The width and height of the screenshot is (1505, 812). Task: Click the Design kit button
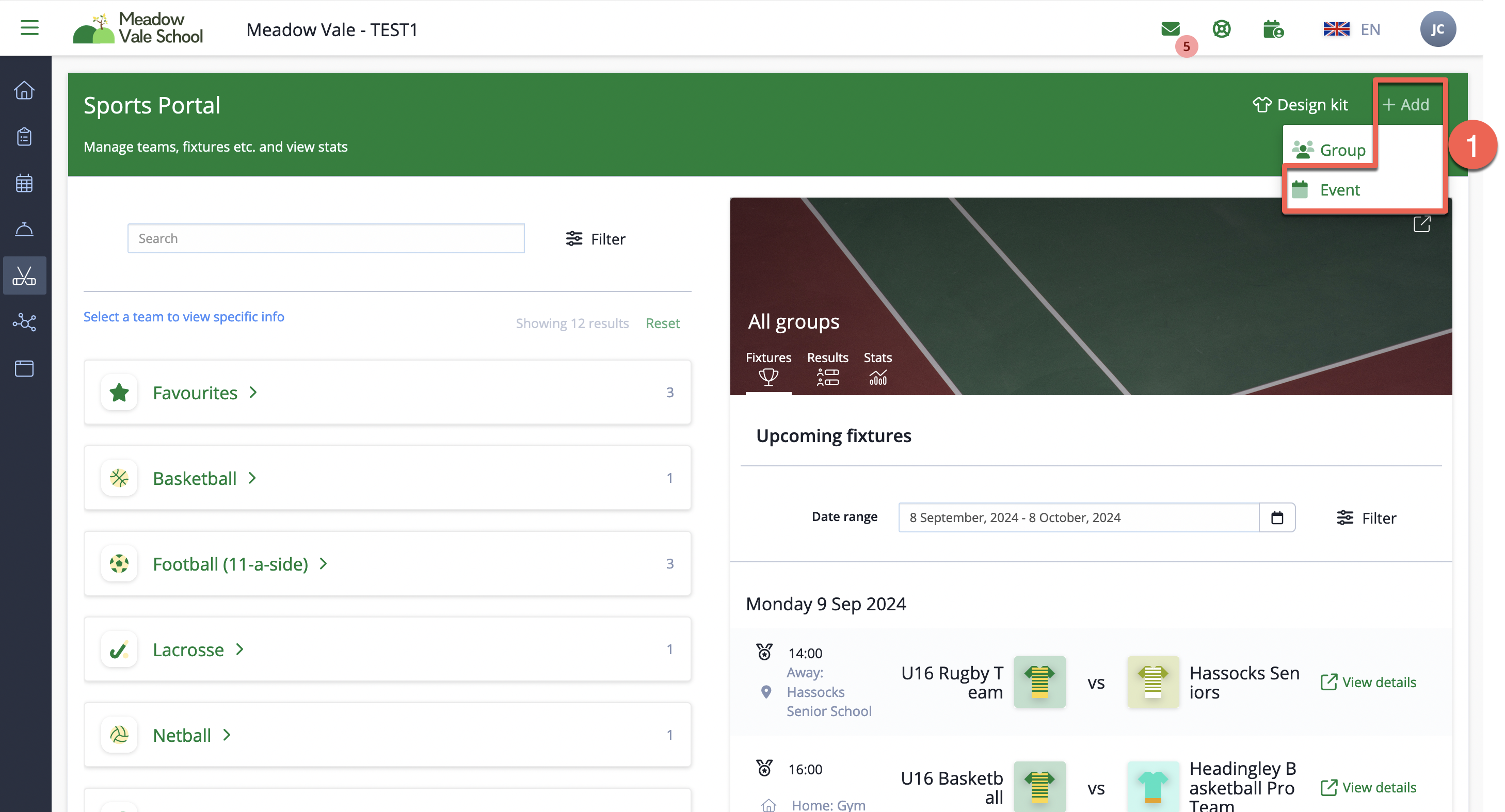[1300, 105]
